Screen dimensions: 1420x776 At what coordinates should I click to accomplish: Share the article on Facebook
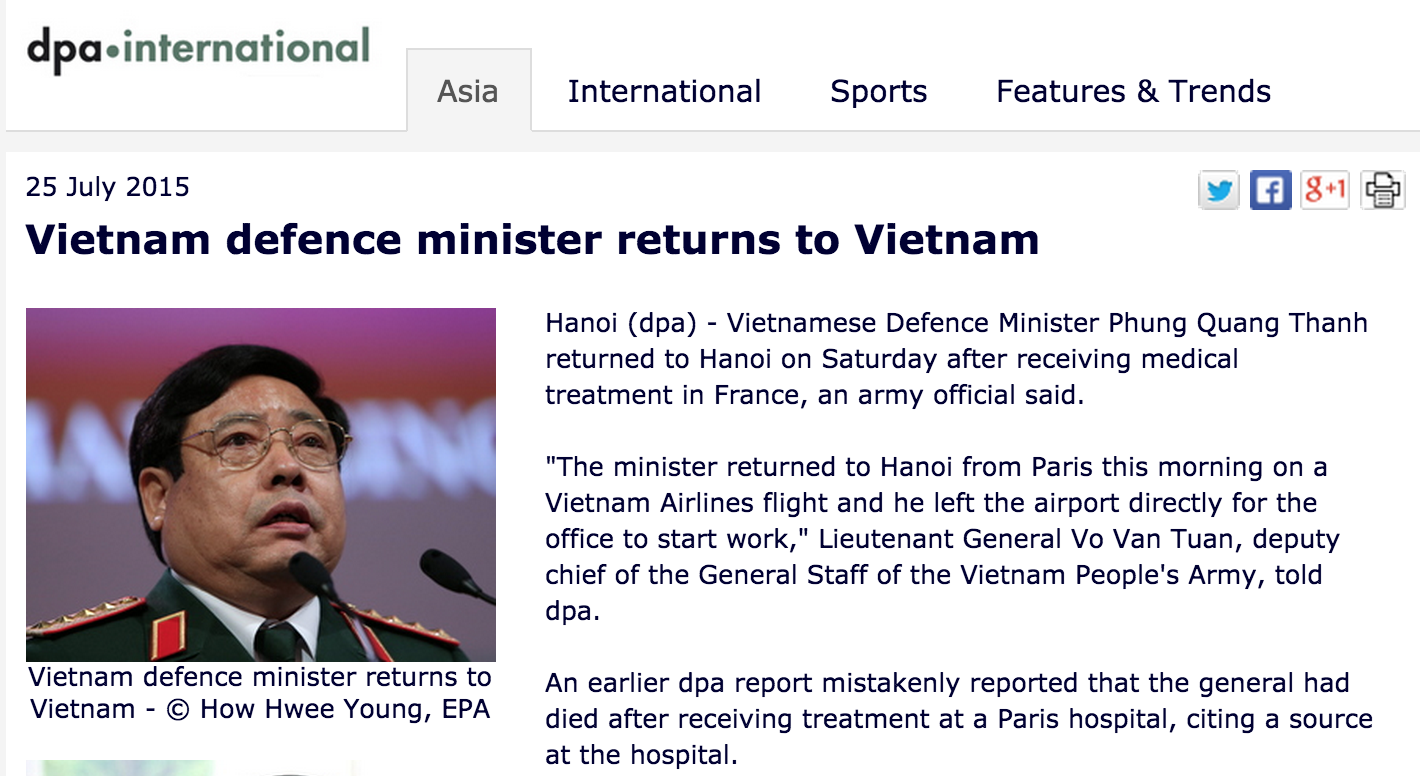pos(1270,190)
